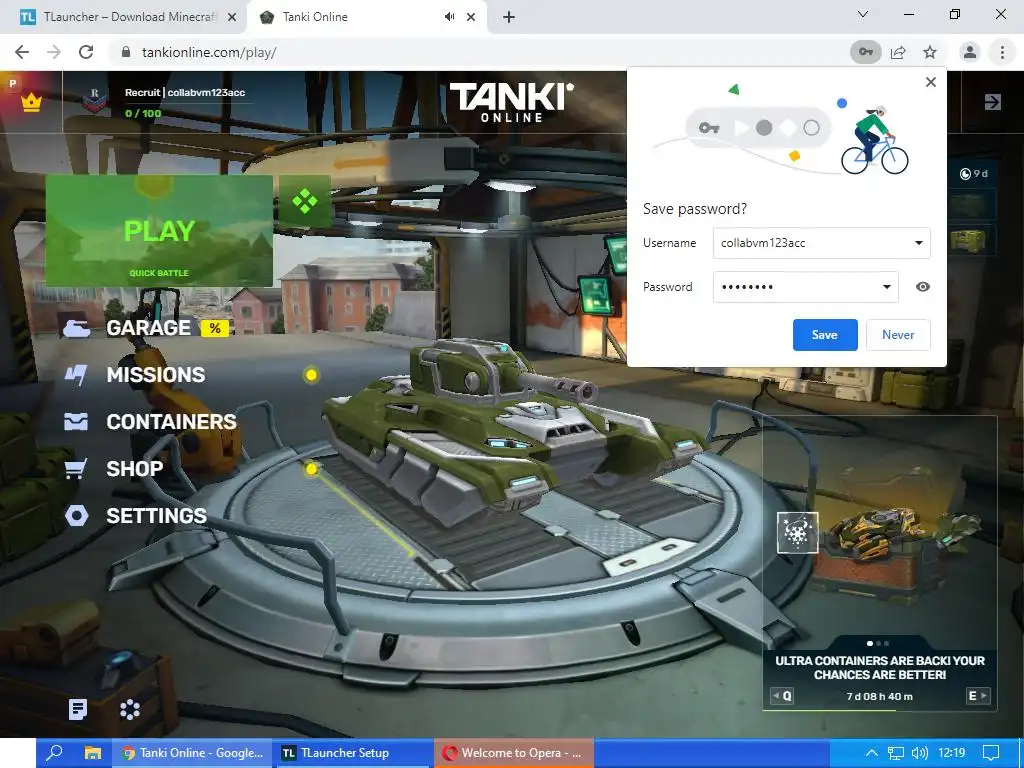The width and height of the screenshot is (1024, 768).
Task: Expand the Username dropdown arrow
Action: pos(918,243)
